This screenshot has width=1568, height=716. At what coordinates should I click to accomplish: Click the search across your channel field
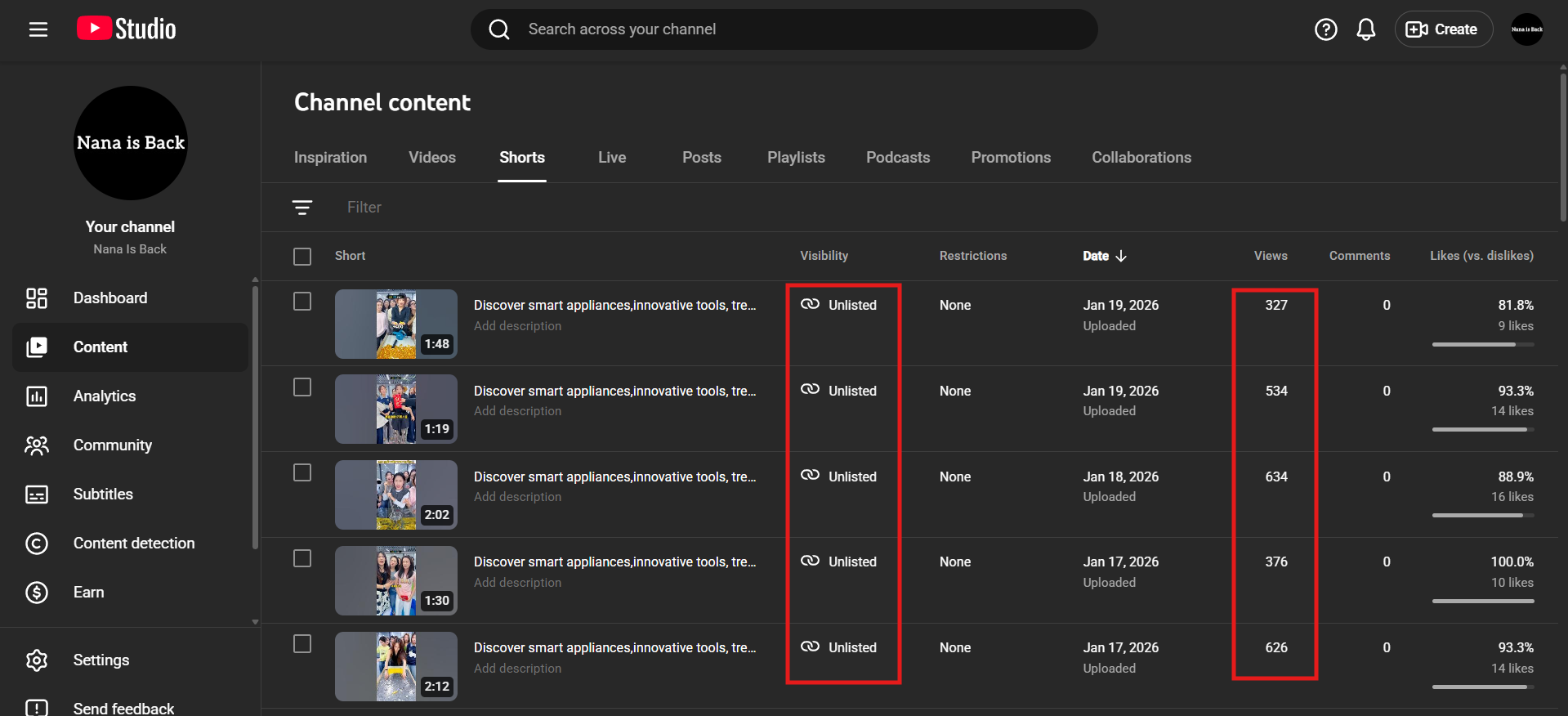pyautogui.click(x=784, y=29)
